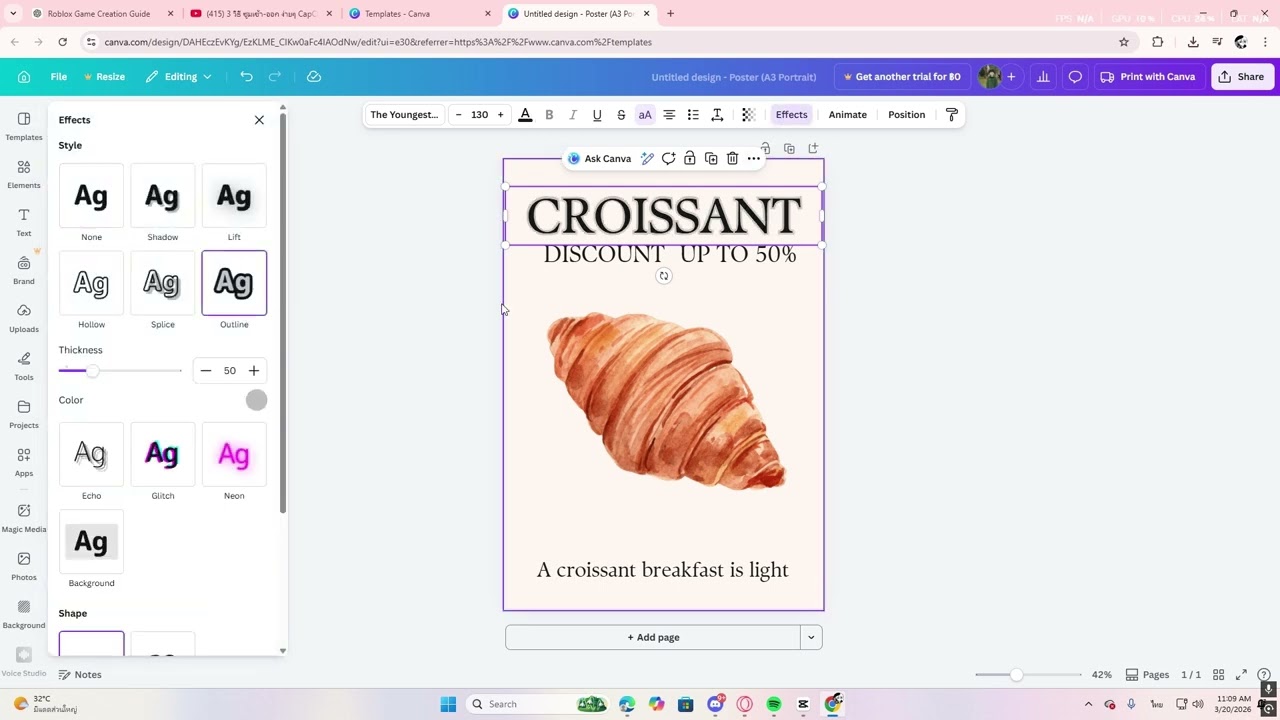Image resolution: width=1280 pixels, height=720 pixels.
Task: Decrease the outline thickness value
Action: [x=206, y=371]
